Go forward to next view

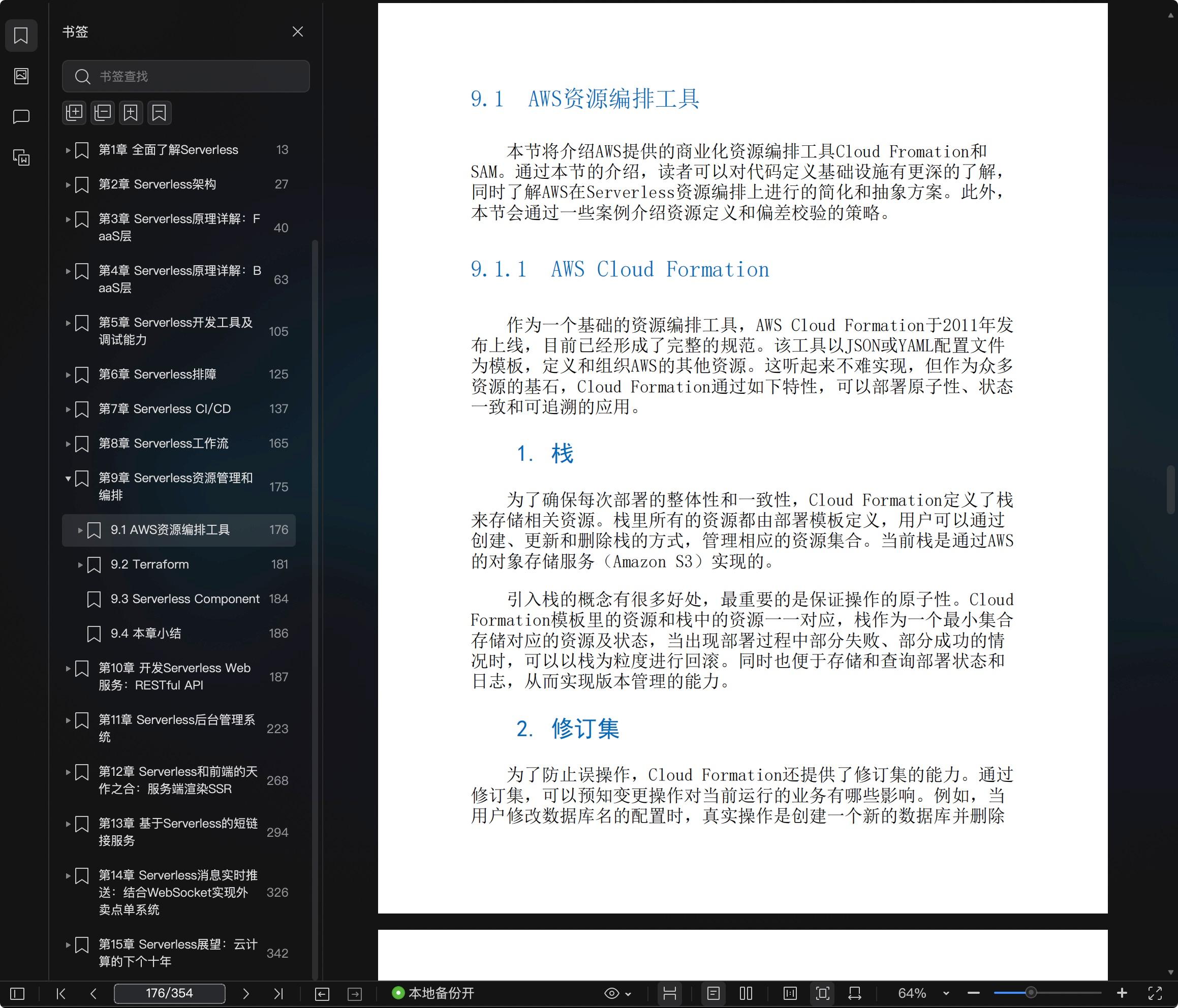point(355,993)
